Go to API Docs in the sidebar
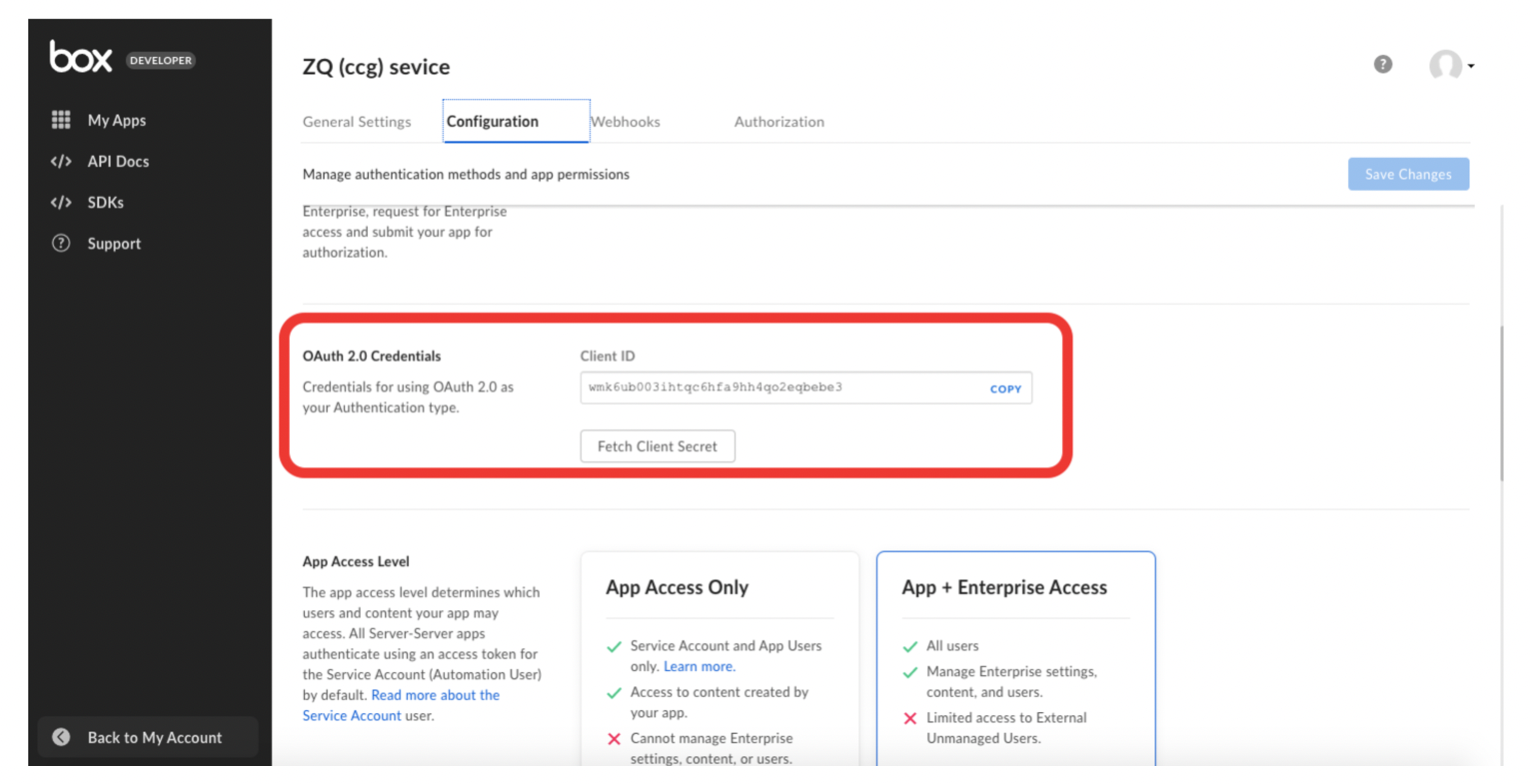Viewport: 1530px width, 784px height. tap(118, 161)
